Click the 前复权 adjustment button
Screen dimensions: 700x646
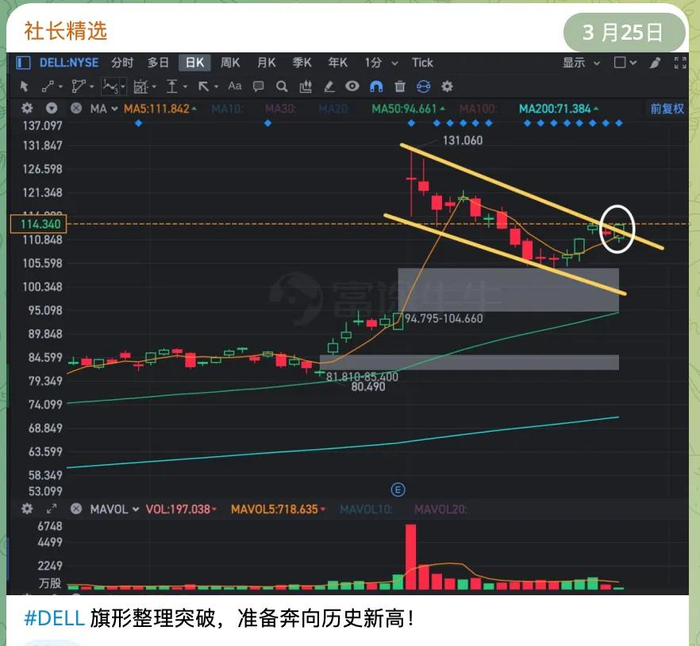click(x=667, y=108)
